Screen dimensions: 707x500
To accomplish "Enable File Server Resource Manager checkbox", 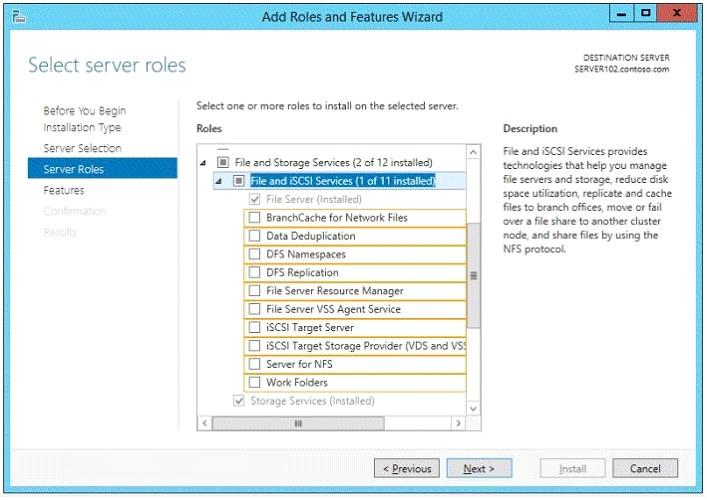I will [254, 291].
